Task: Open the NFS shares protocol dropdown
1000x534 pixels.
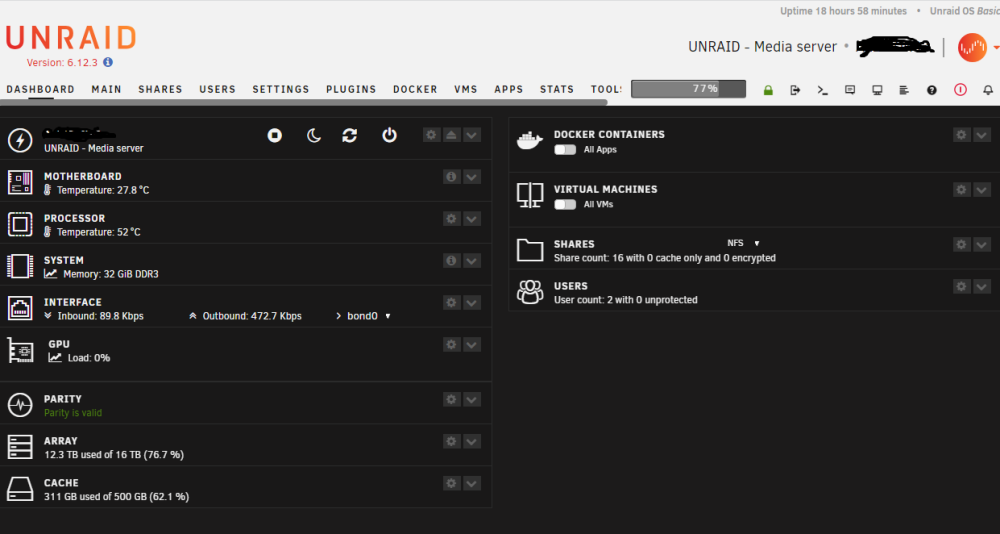Action: point(744,243)
